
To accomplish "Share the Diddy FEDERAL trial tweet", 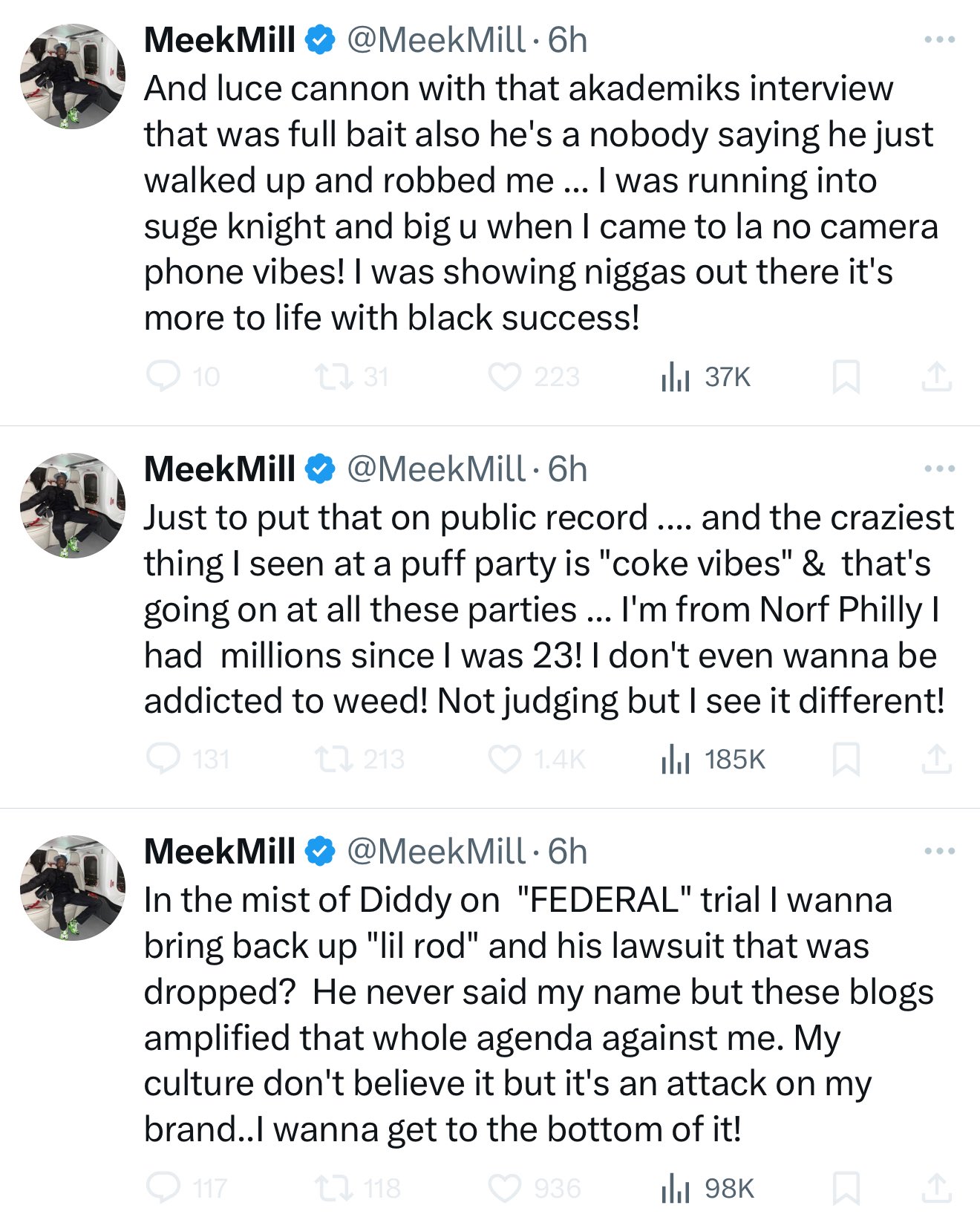I will (936, 1188).
